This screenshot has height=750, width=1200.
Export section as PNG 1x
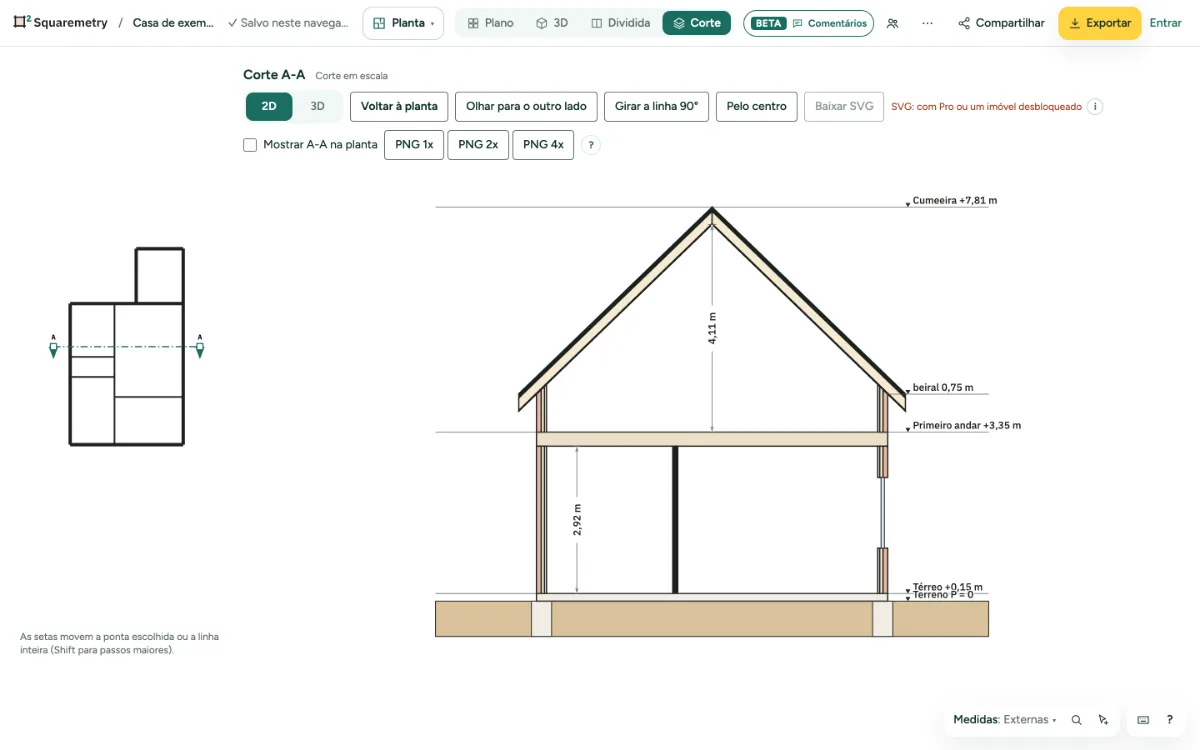414,145
